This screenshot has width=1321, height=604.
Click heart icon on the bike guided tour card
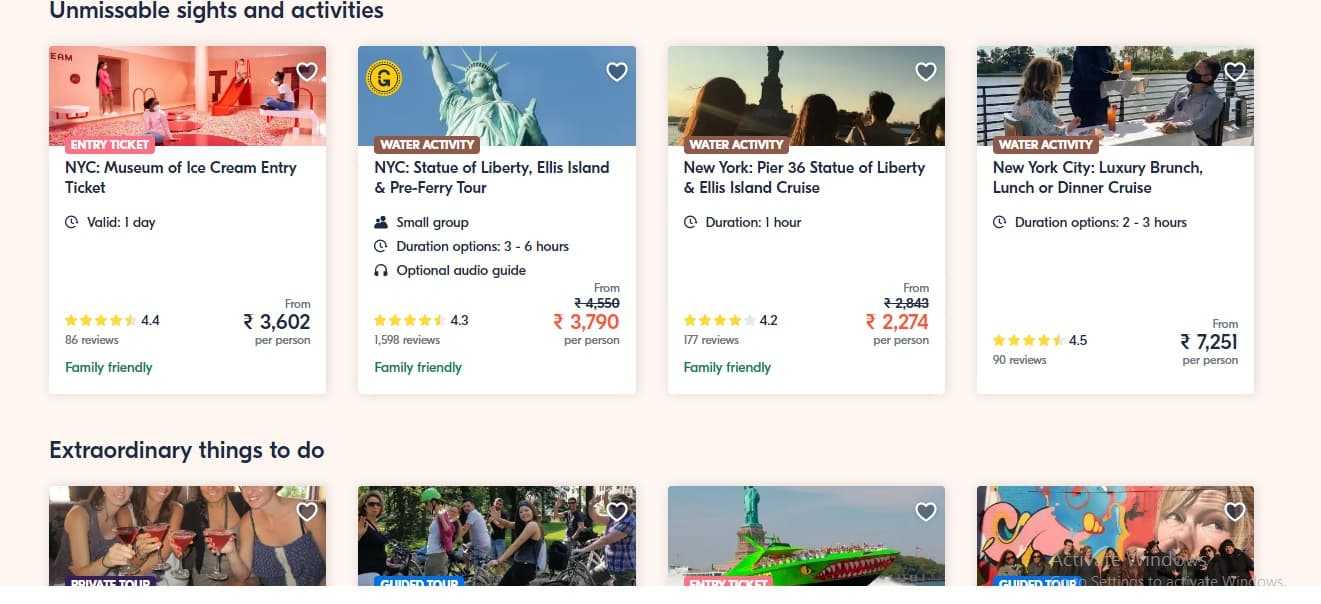(x=617, y=512)
